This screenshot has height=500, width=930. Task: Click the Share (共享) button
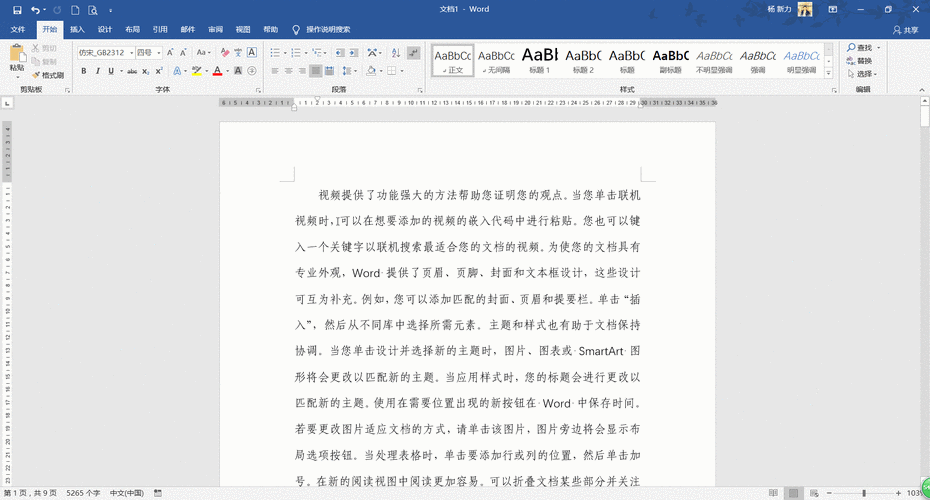click(x=906, y=30)
